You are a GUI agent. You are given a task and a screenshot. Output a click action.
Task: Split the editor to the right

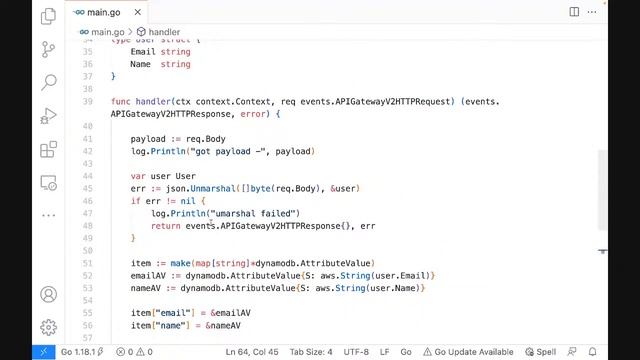[574, 12]
